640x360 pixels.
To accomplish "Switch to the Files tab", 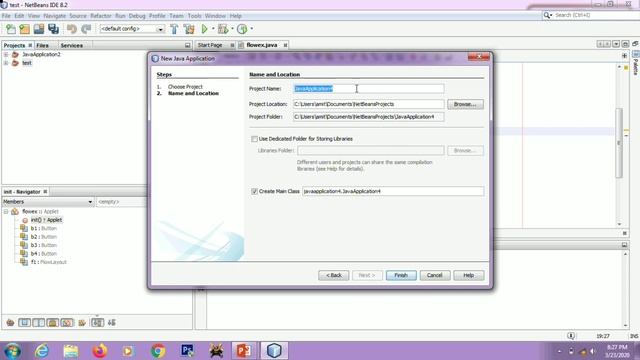I will click(x=42, y=45).
